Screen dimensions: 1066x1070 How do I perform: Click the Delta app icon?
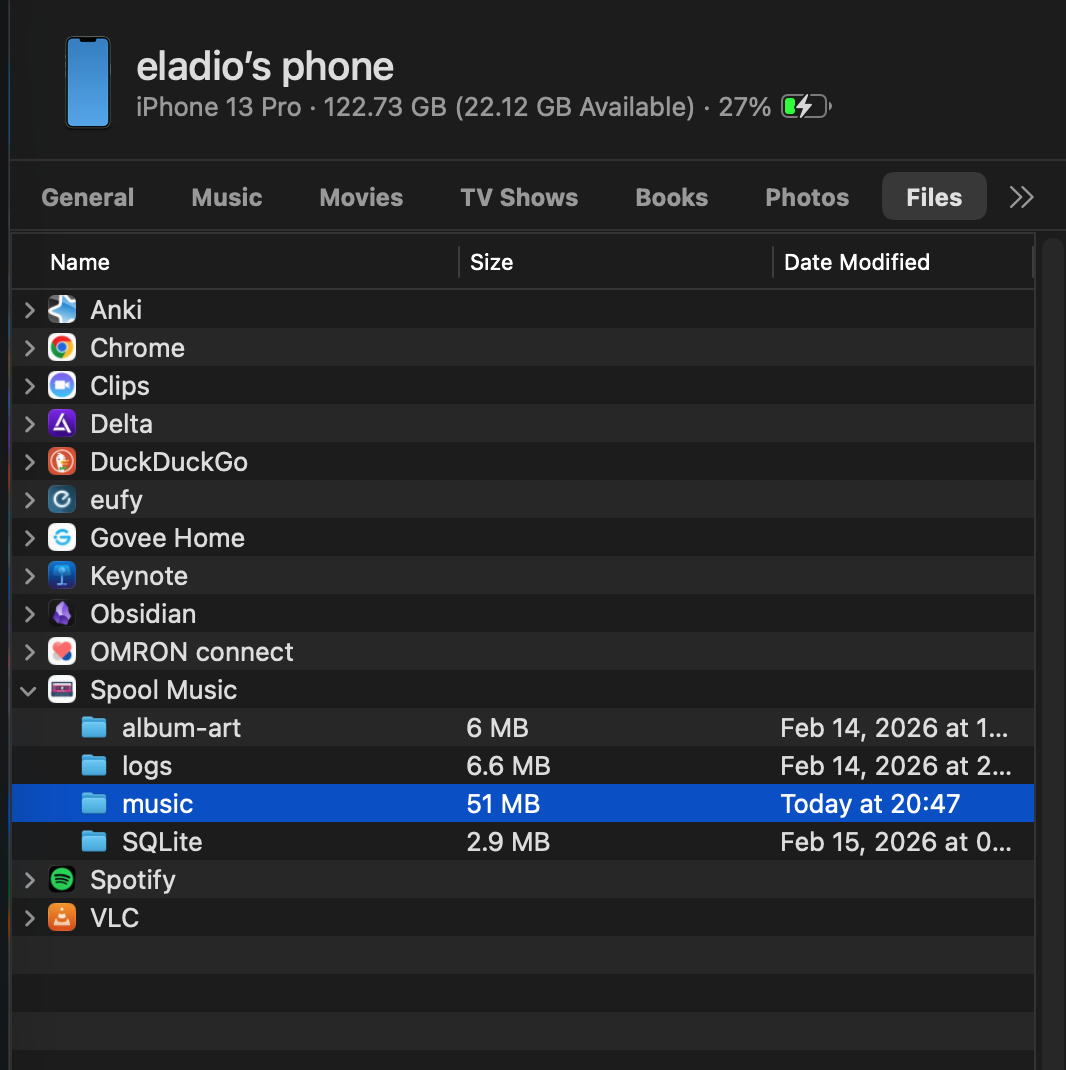click(x=62, y=424)
